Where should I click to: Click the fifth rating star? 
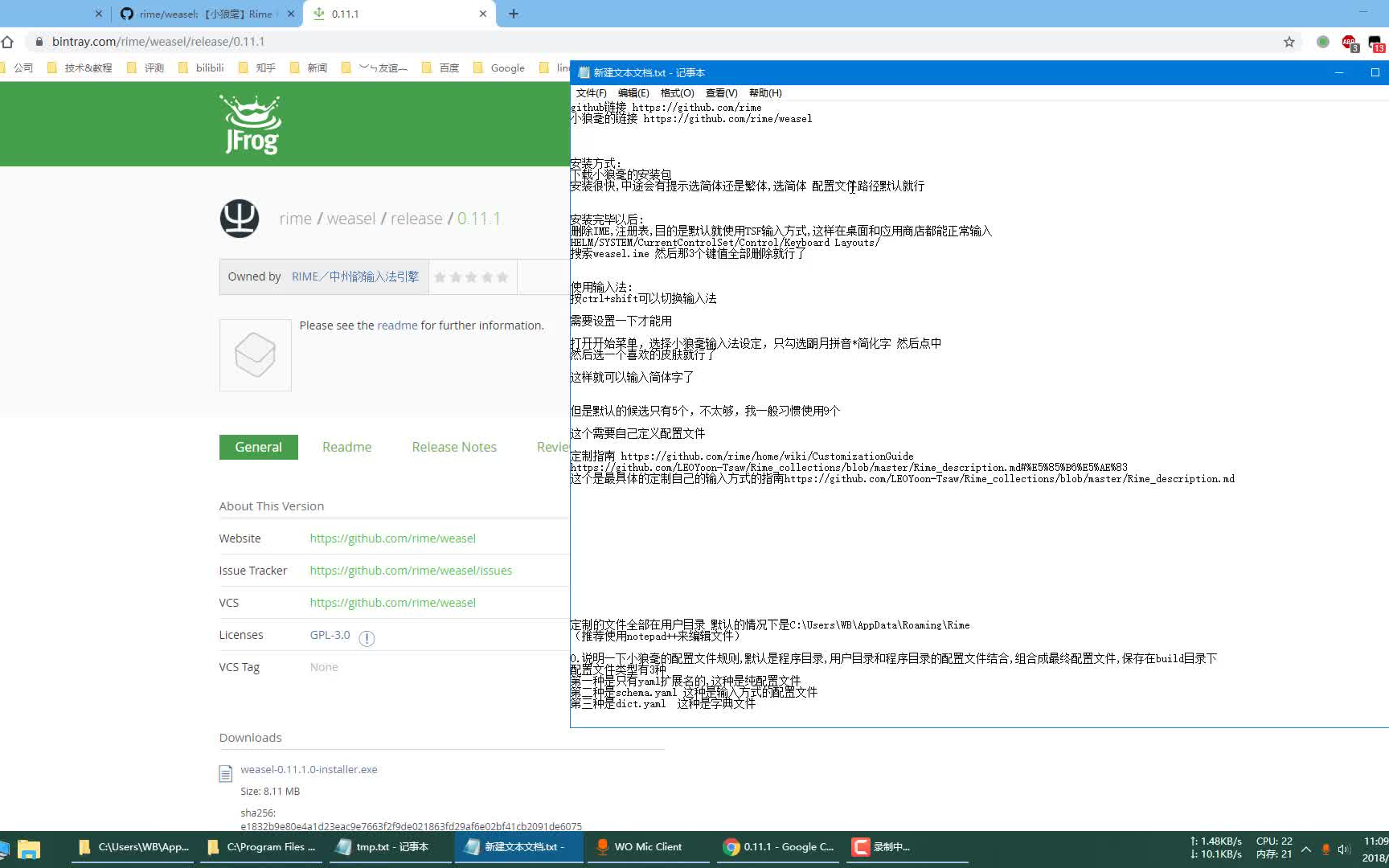click(502, 276)
